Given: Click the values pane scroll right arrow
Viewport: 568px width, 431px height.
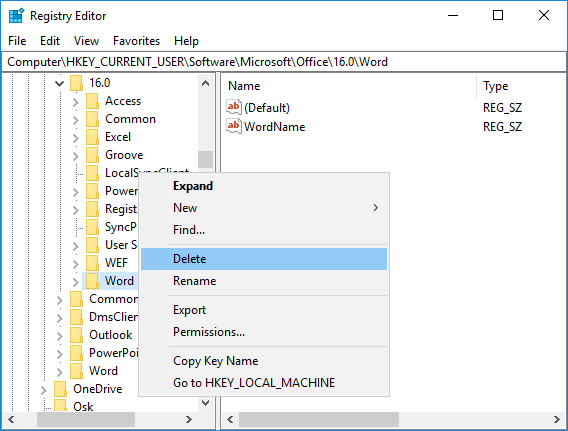Looking at the screenshot, I should coord(557,419).
